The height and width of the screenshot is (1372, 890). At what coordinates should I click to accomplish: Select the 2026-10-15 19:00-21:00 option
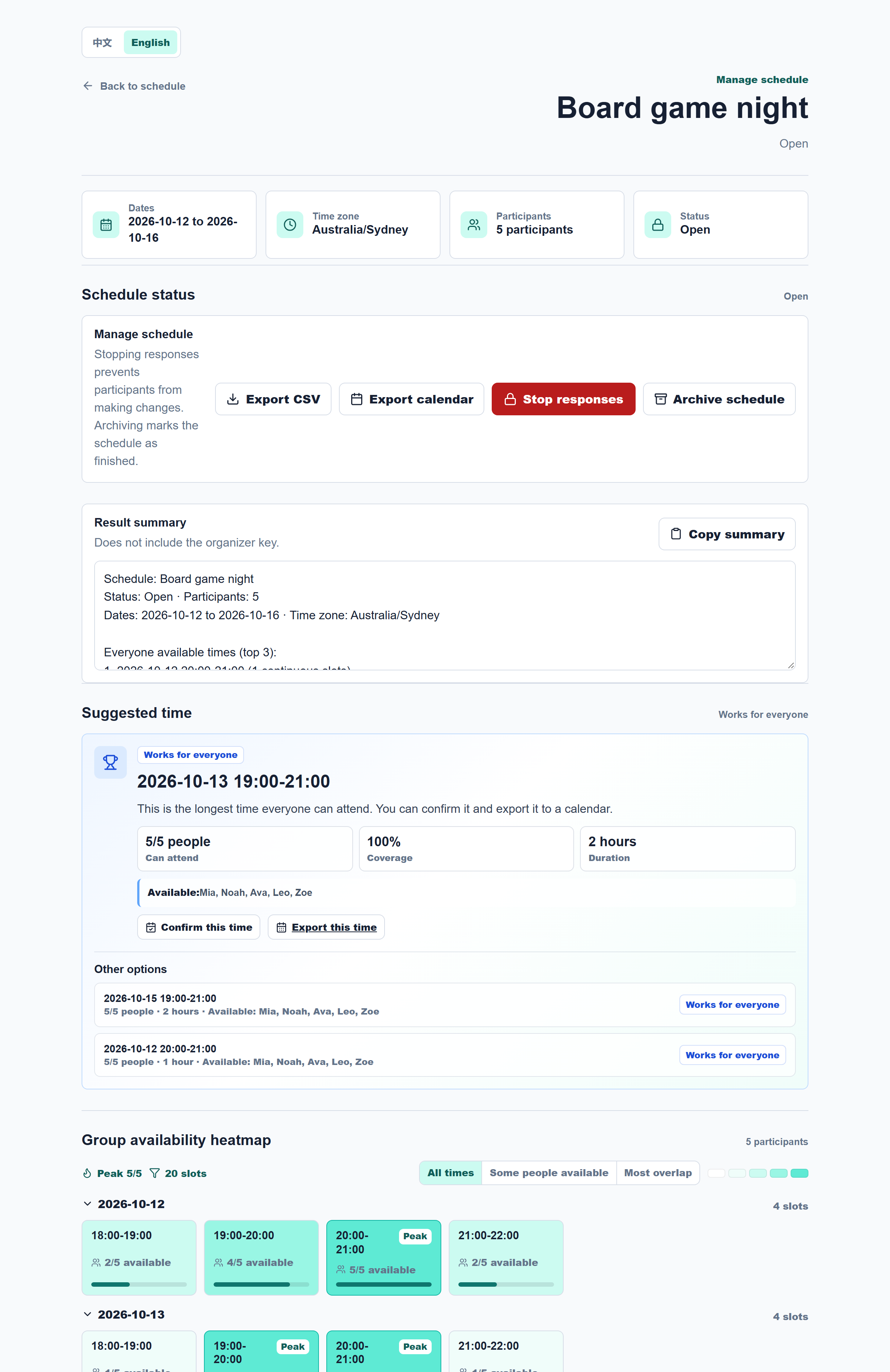[445, 1005]
